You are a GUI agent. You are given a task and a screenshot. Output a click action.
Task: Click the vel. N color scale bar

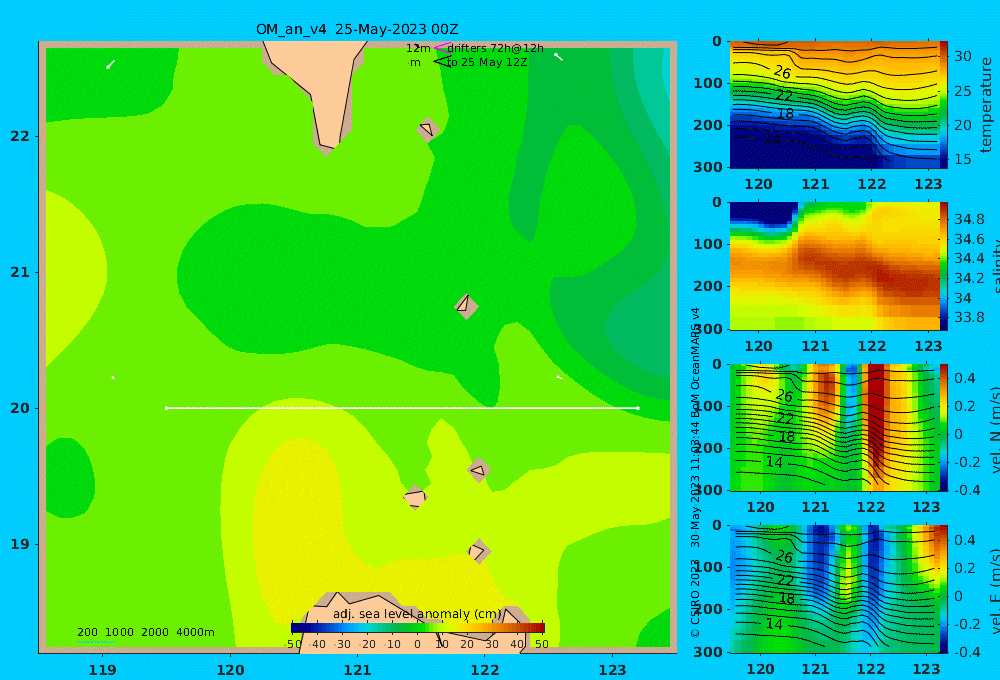tap(943, 427)
